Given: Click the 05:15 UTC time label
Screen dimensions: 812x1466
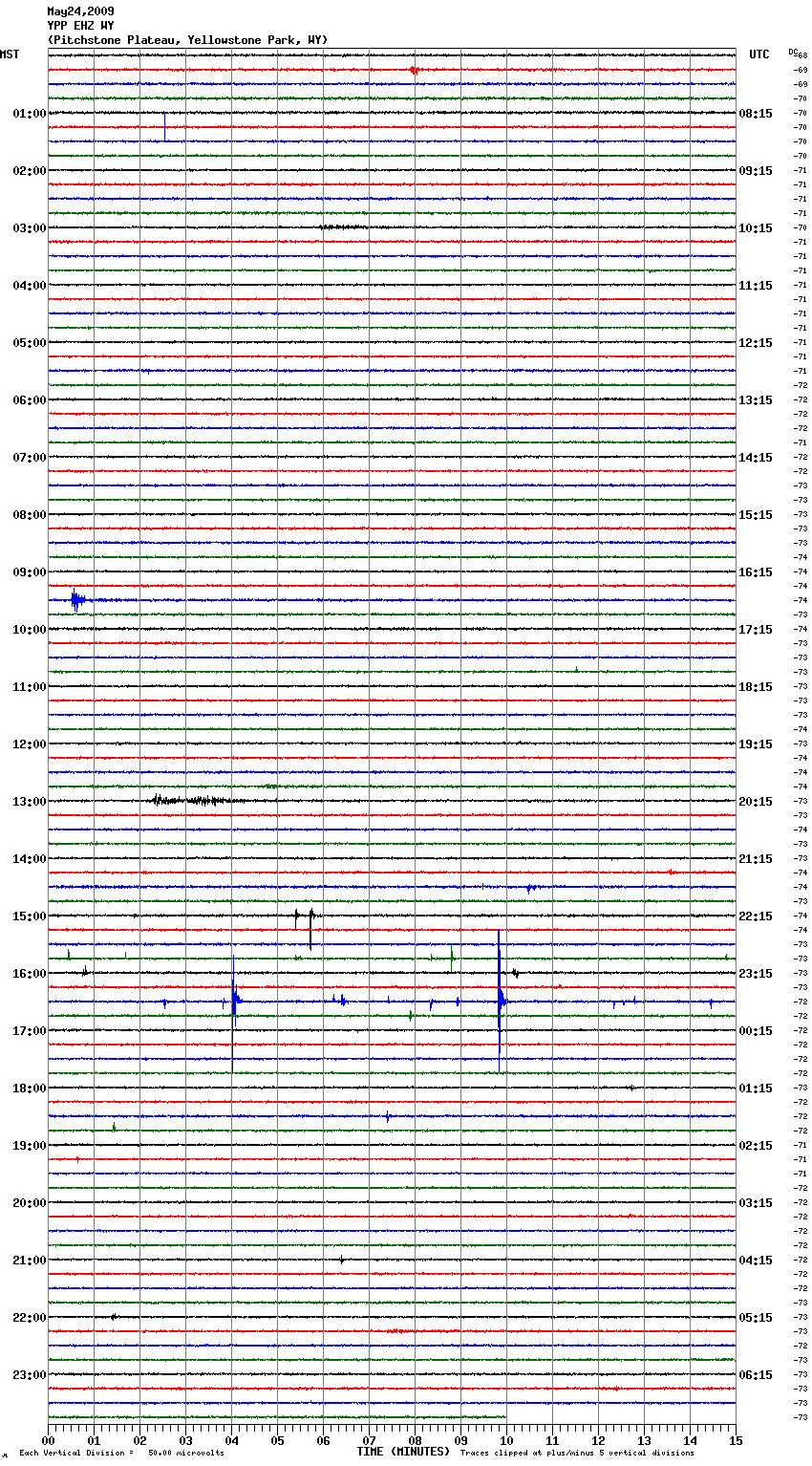Looking at the screenshot, I should [756, 1318].
